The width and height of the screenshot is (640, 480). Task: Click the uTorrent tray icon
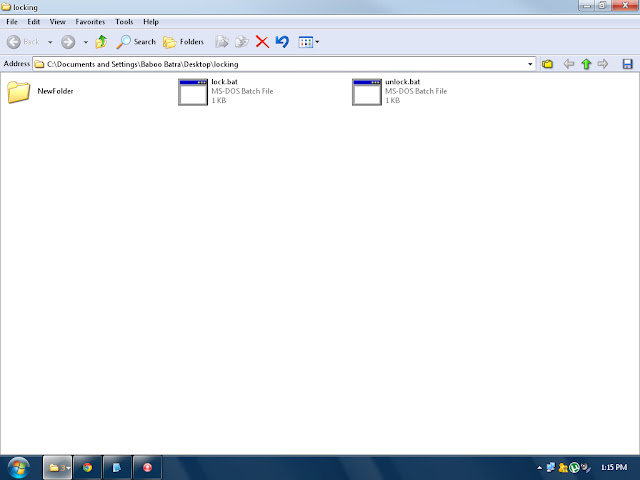pyautogui.click(x=574, y=467)
